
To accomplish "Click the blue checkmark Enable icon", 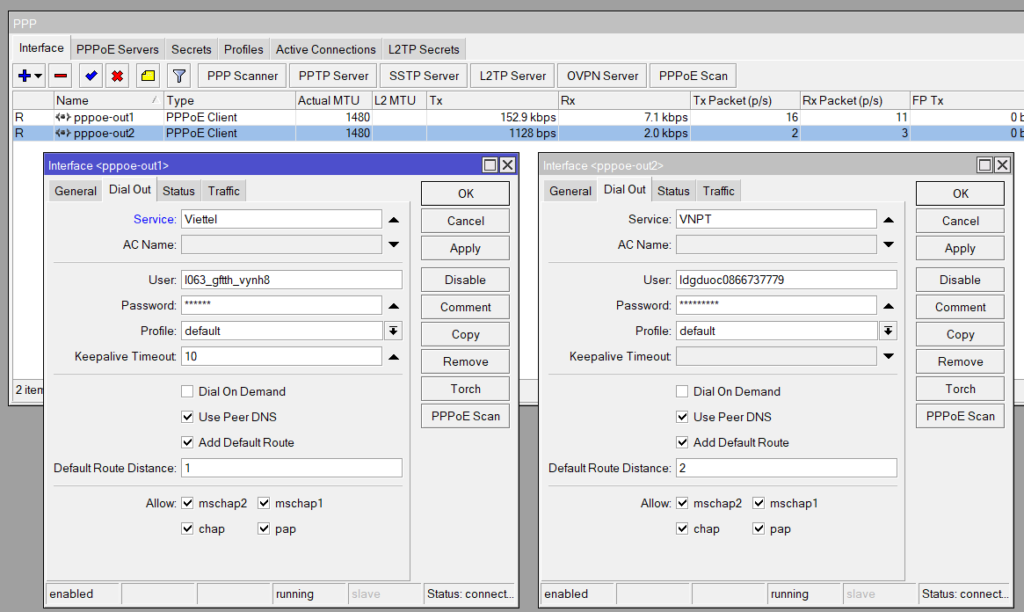I will coord(91,76).
